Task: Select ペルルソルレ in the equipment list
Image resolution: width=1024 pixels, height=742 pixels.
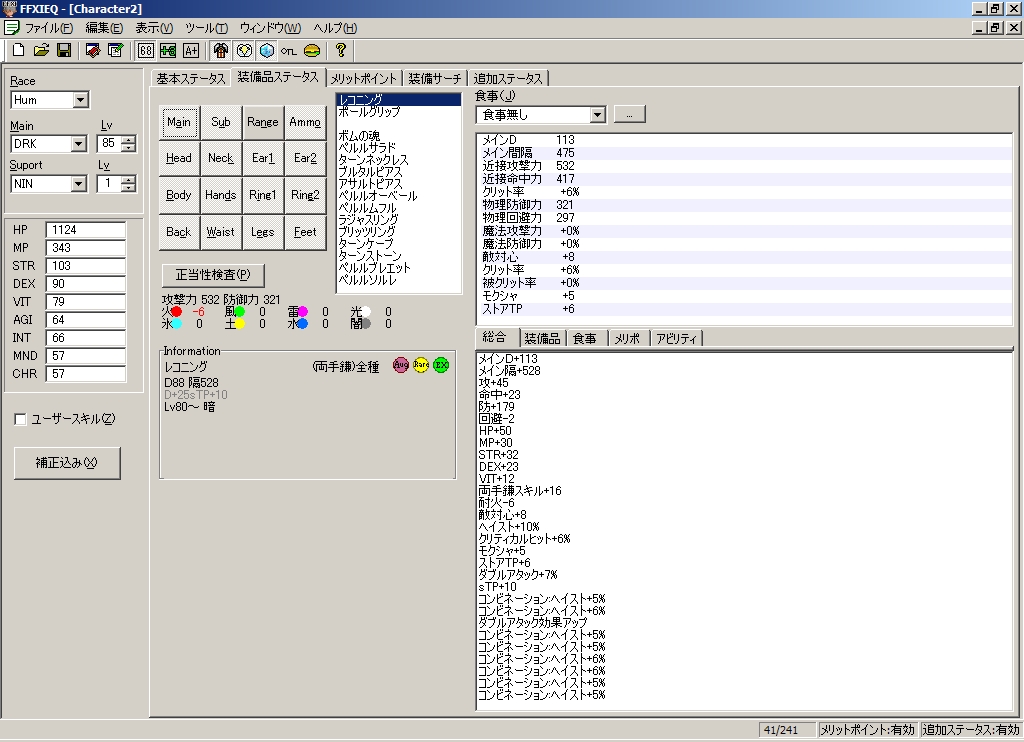Action: [x=399, y=280]
